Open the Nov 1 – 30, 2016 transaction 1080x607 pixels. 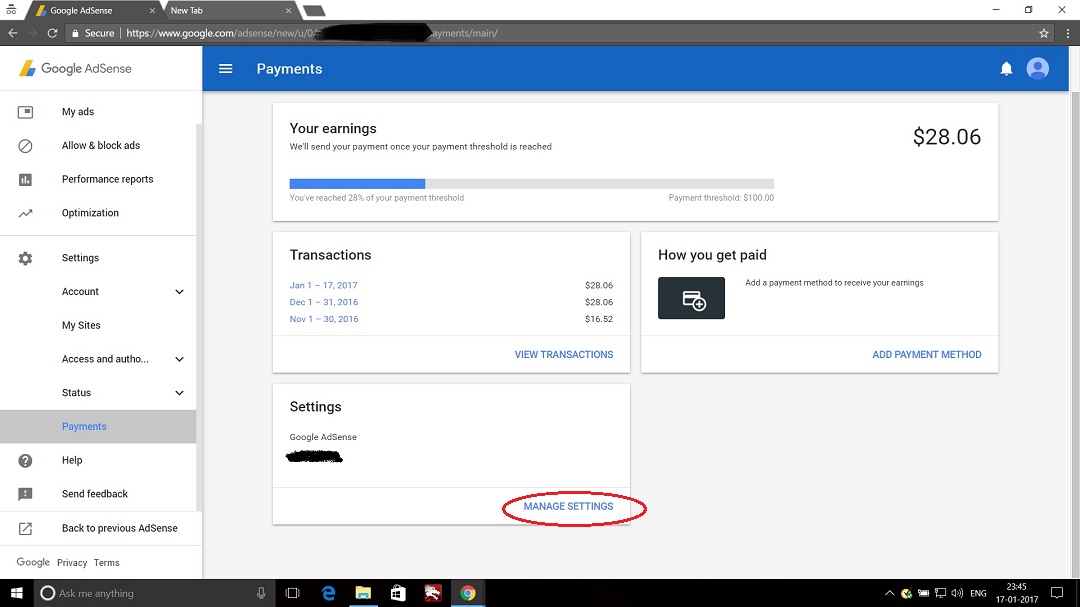tap(324, 319)
